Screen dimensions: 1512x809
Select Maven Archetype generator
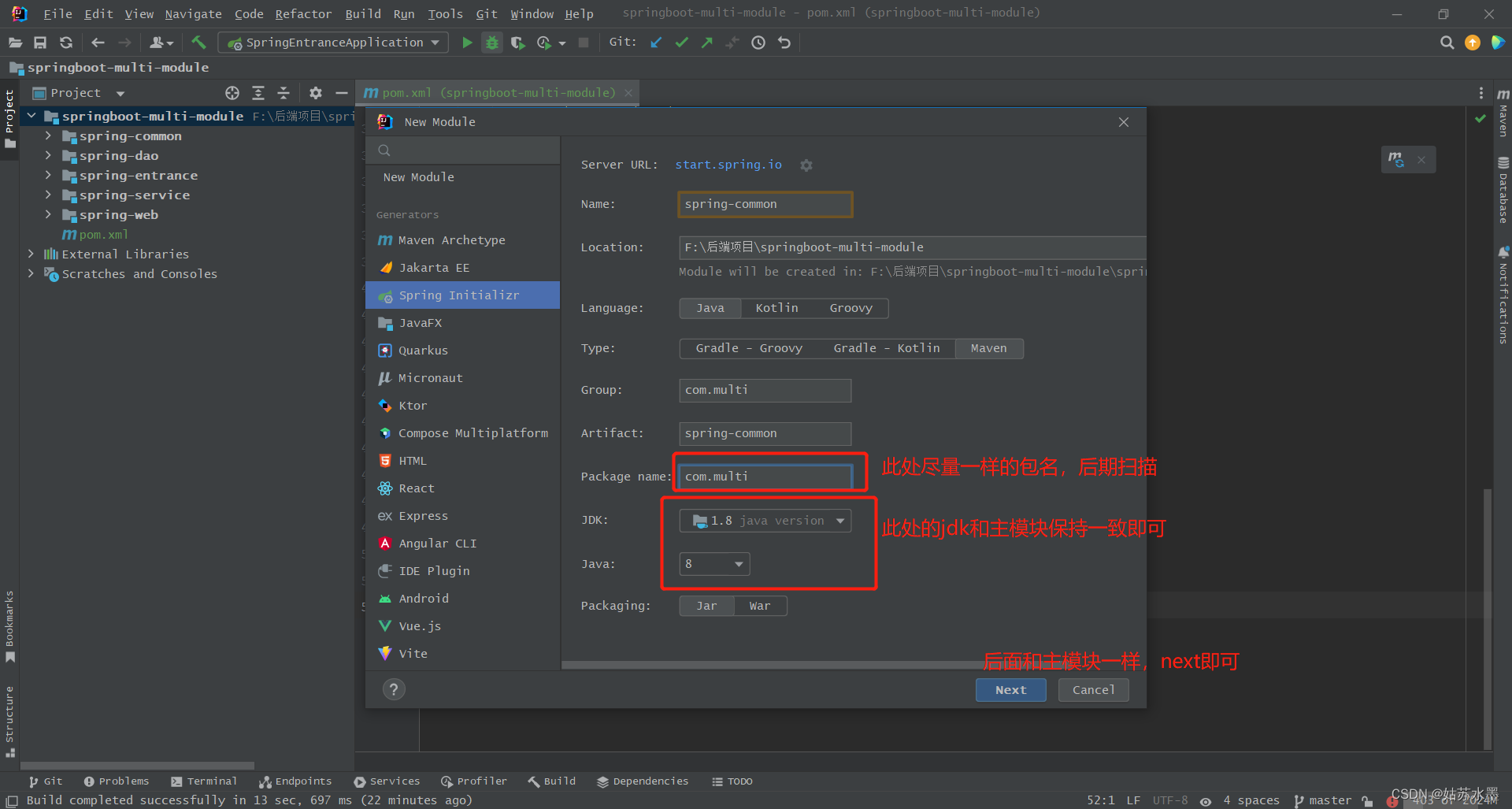coord(463,240)
